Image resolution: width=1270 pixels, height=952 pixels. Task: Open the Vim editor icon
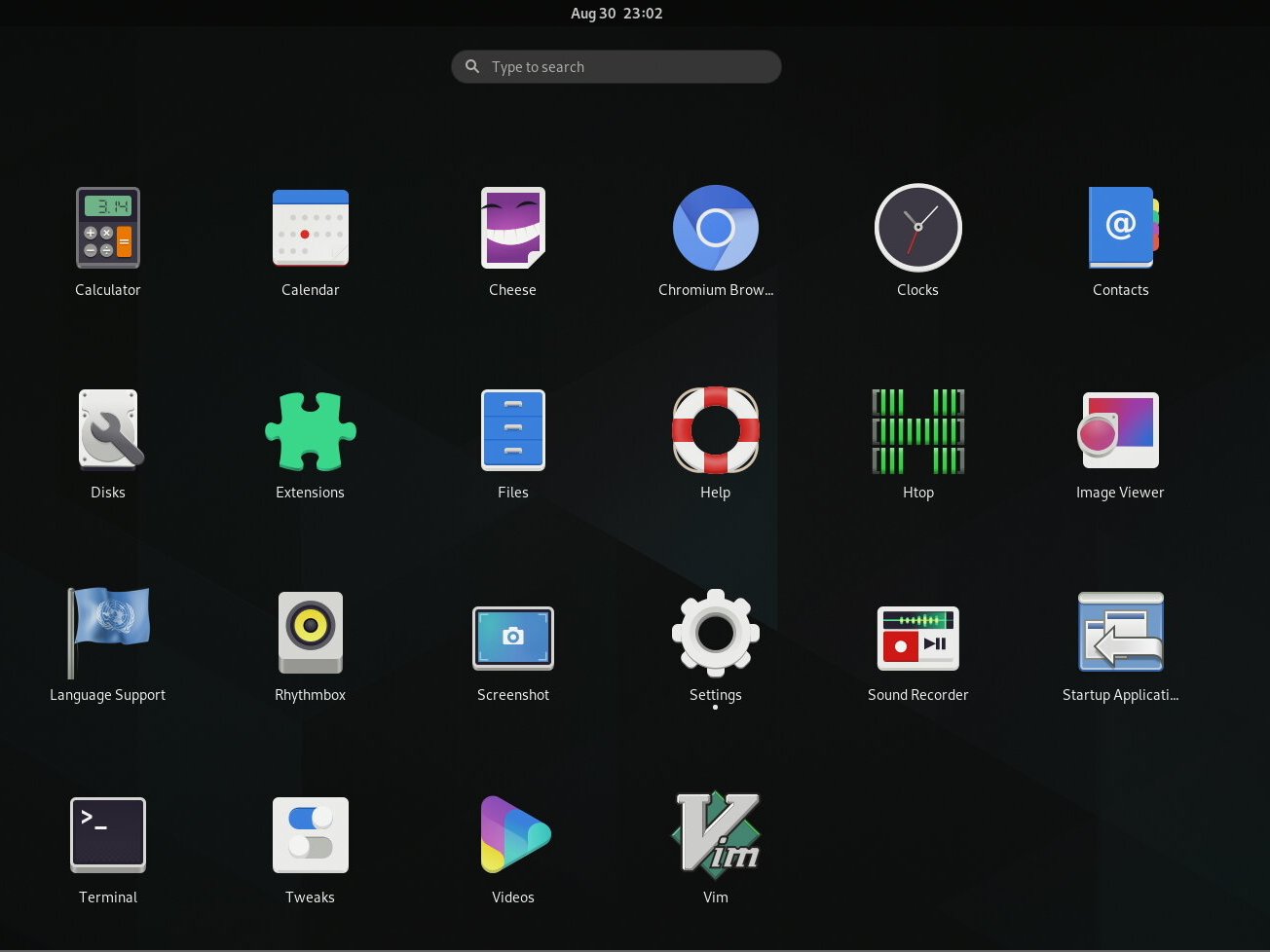(716, 833)
